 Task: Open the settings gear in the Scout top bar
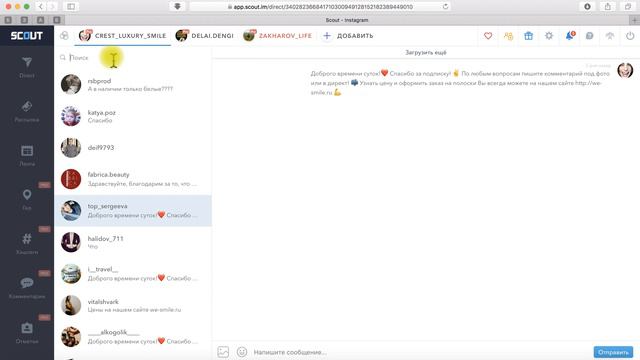tap(549, 36)
